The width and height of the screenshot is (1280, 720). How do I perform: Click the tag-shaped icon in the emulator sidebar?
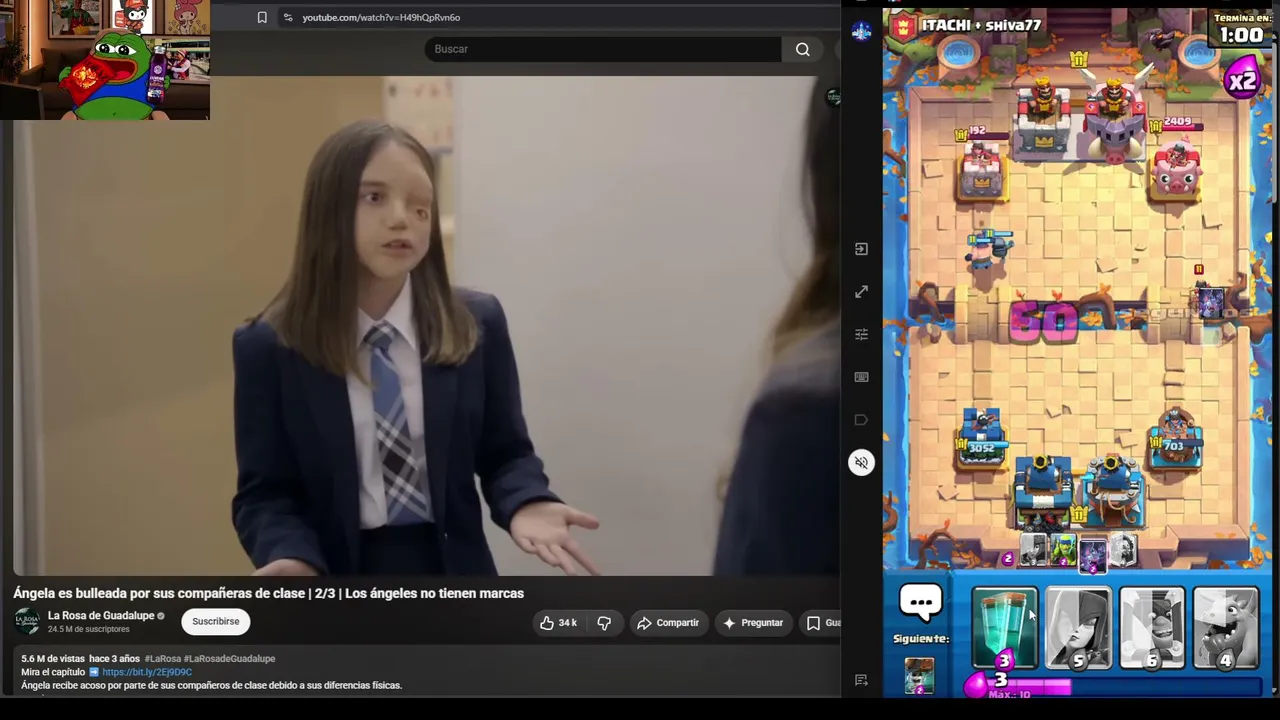861,420
